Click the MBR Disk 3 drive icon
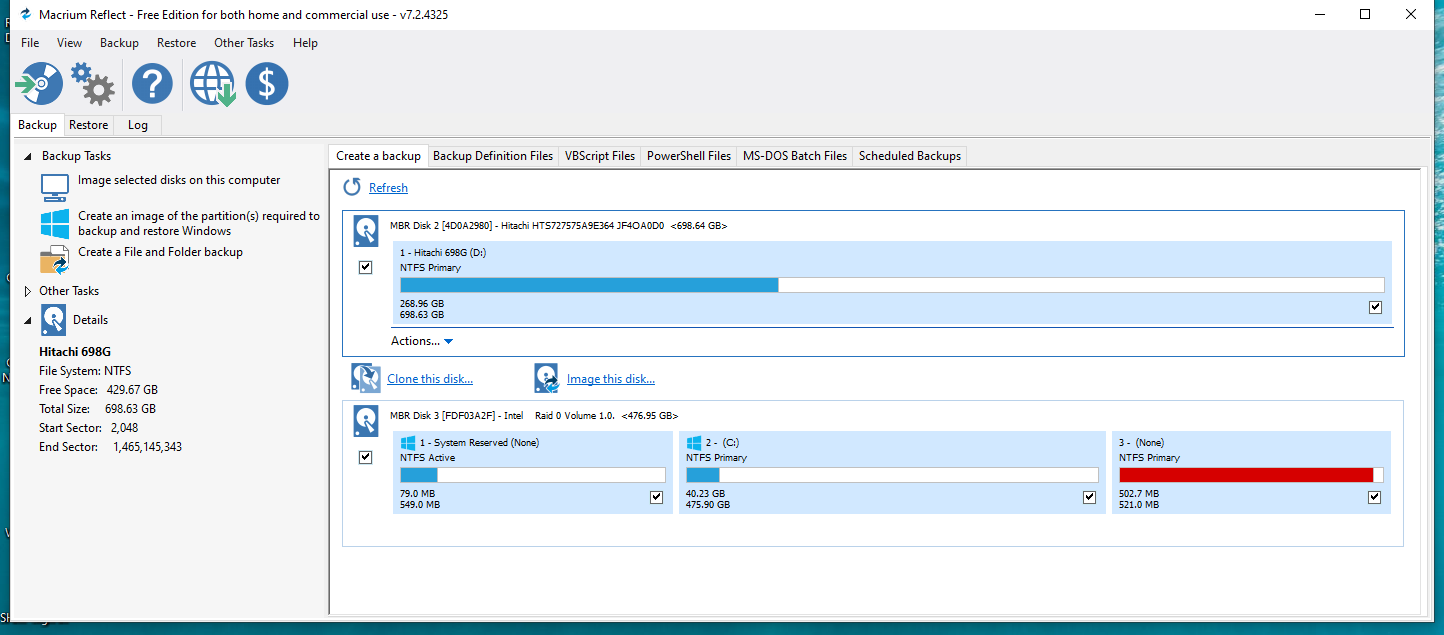Image resolution: width=1444 pixels, height=635 pixels. pyautogui.click(x=367, y=421)
